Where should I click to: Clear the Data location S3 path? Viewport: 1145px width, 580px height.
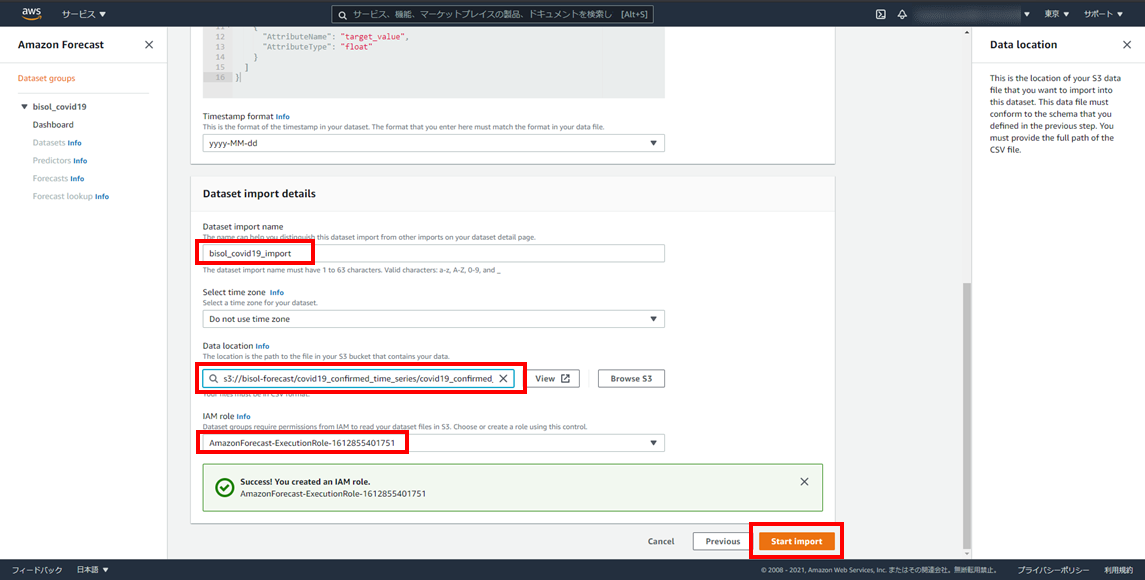pyautogui.click(x=503, y=379)
